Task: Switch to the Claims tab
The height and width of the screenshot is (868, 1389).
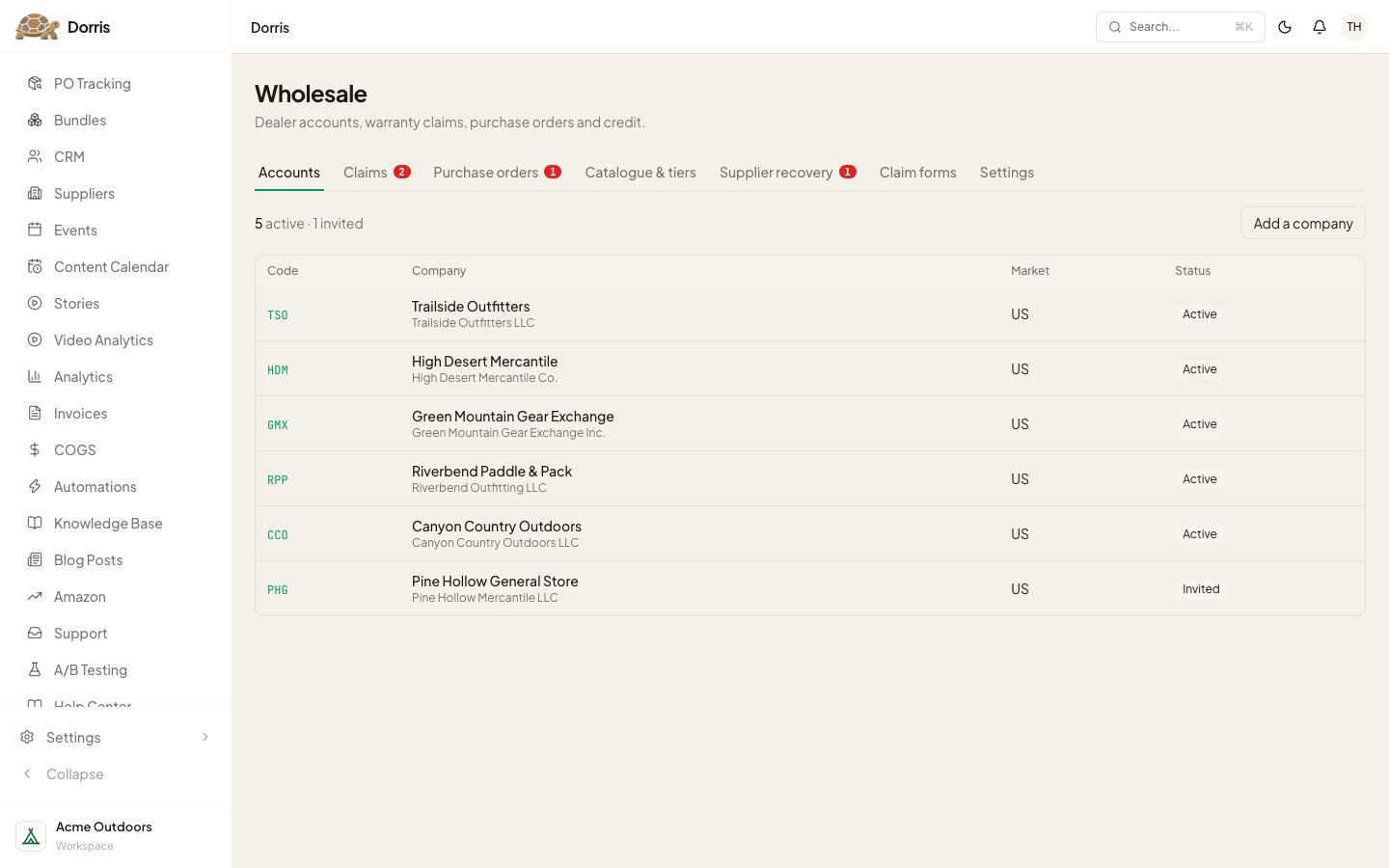Action: [376, 173]
